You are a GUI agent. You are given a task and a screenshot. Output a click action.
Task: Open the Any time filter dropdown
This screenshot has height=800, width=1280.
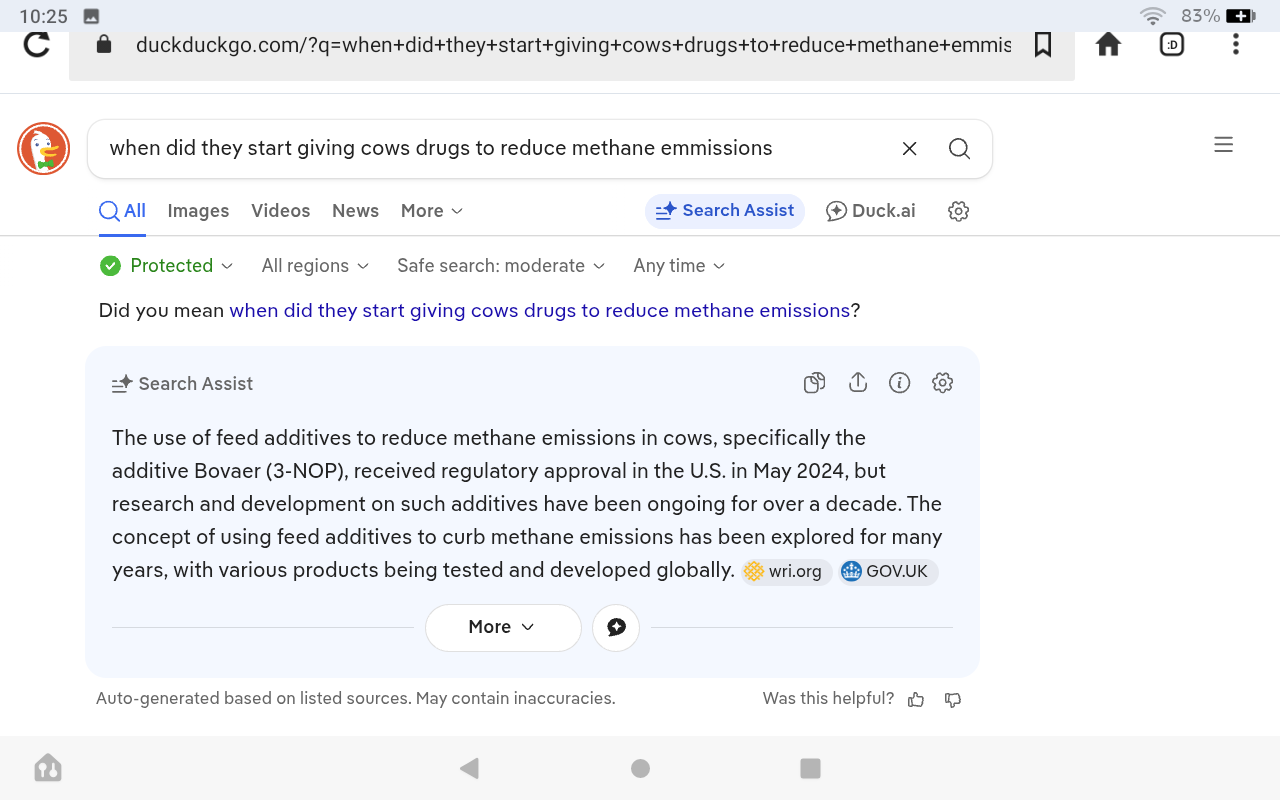click(679, 266)
